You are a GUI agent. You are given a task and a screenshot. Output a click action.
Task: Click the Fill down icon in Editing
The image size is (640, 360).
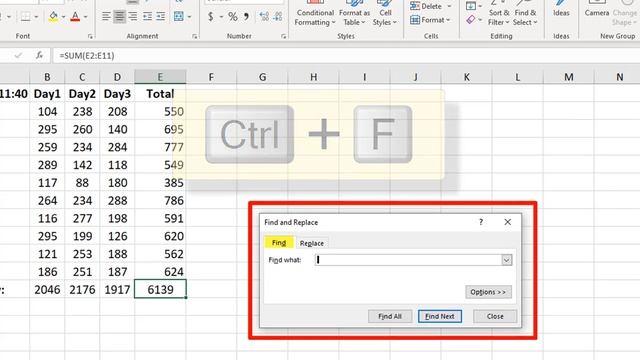click(471, 6)
